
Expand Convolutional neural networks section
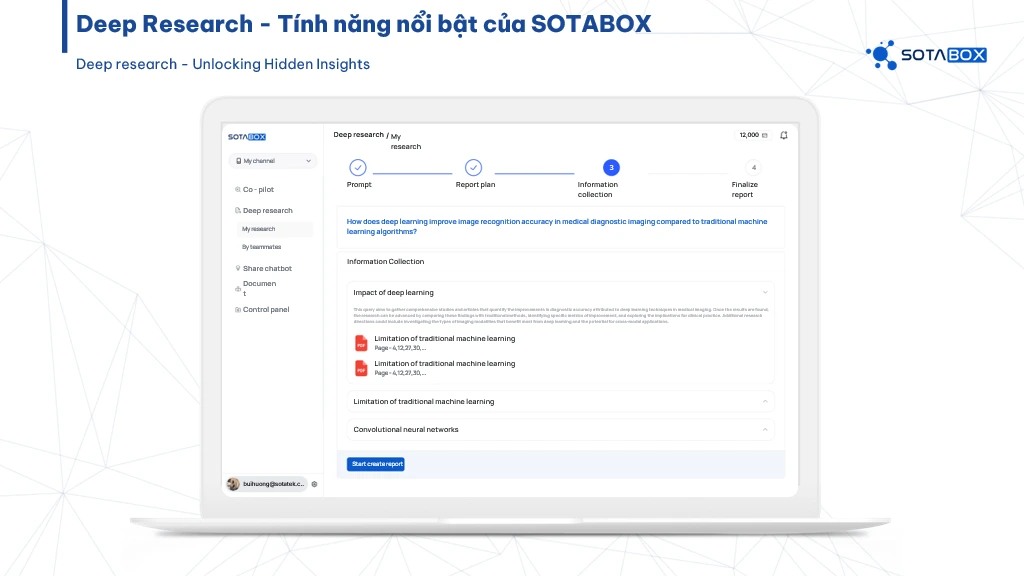pyautogui.click(x=560, y=430)
